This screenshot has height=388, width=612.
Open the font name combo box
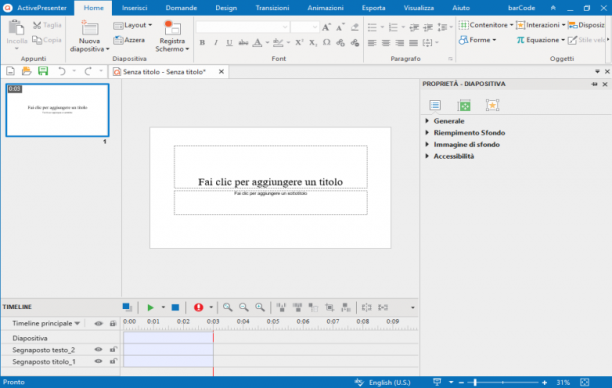242,27
